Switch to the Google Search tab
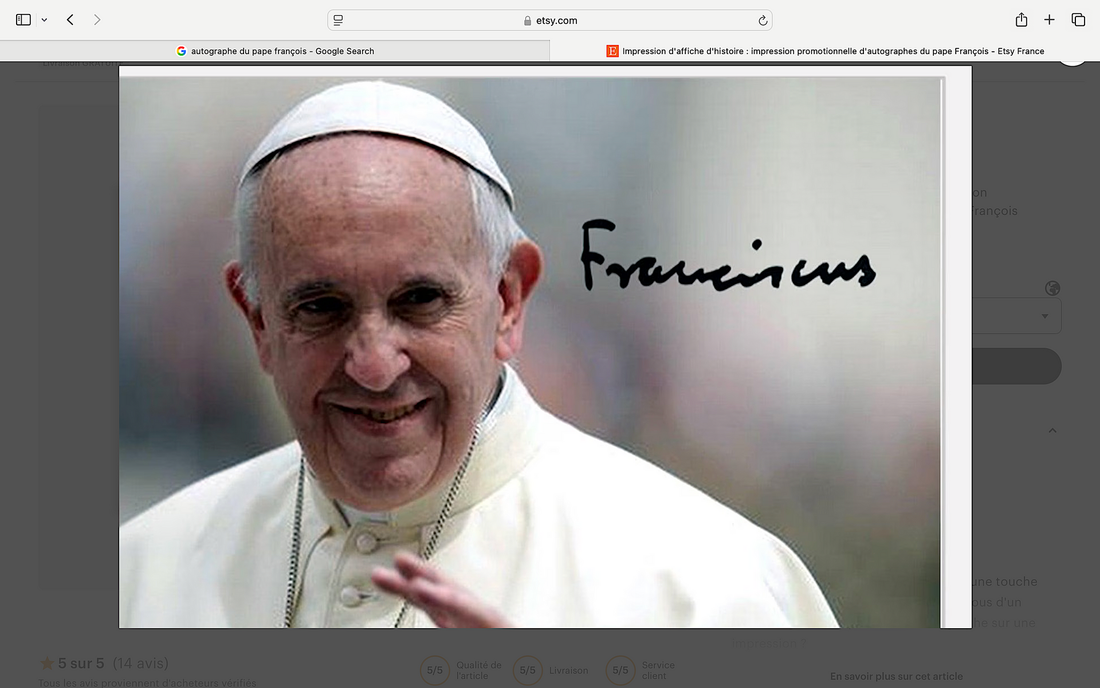 (x=275, y=50)
